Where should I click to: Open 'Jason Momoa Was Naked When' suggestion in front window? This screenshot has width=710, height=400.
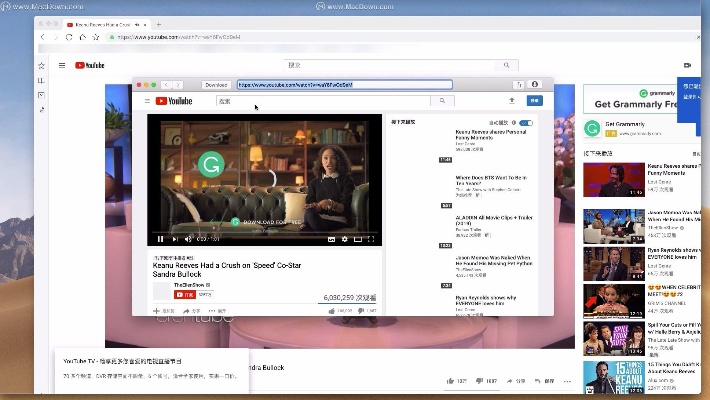(x=494, y=260)
